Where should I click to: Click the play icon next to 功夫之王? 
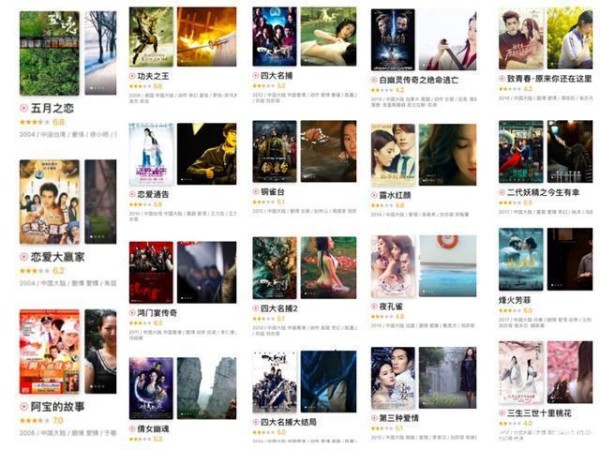point(132,76)
